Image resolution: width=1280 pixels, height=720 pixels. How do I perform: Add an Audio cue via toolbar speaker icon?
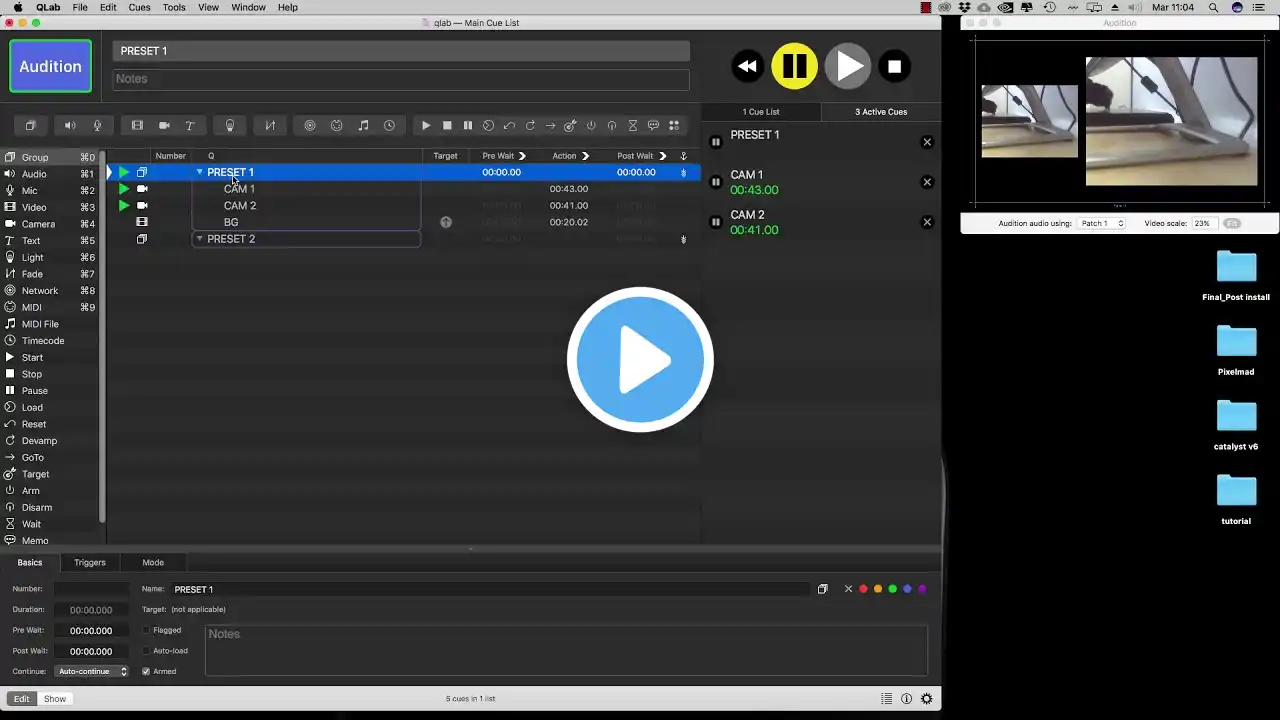(70, 125)
